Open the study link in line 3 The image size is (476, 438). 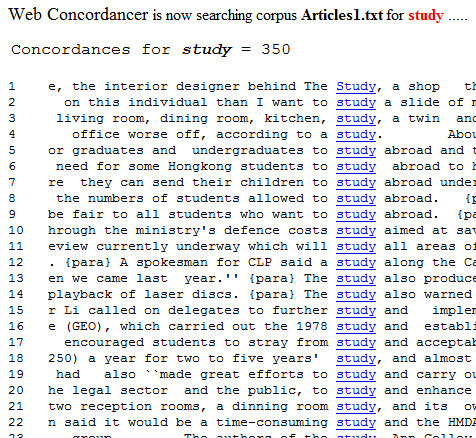pyautogui.click(x=356, y=119)
